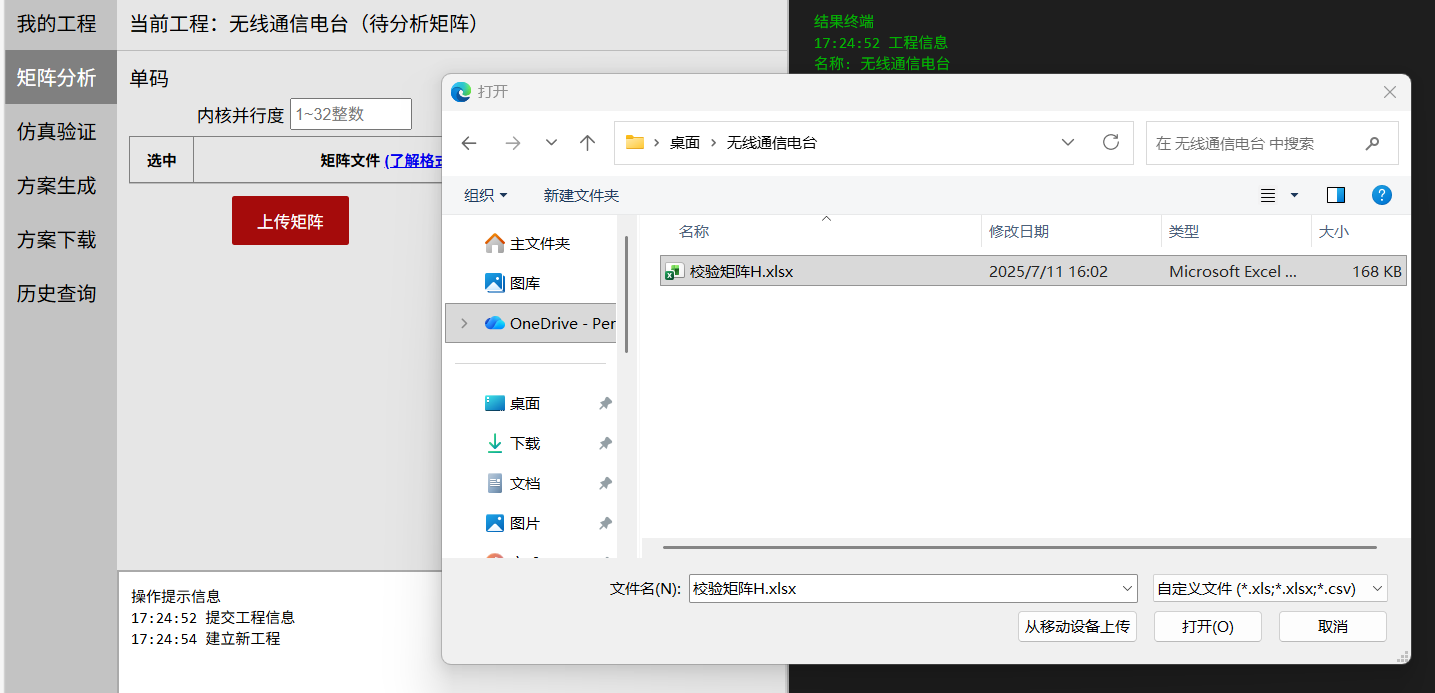Click the Forward navigation arrow

coord(510,143)
